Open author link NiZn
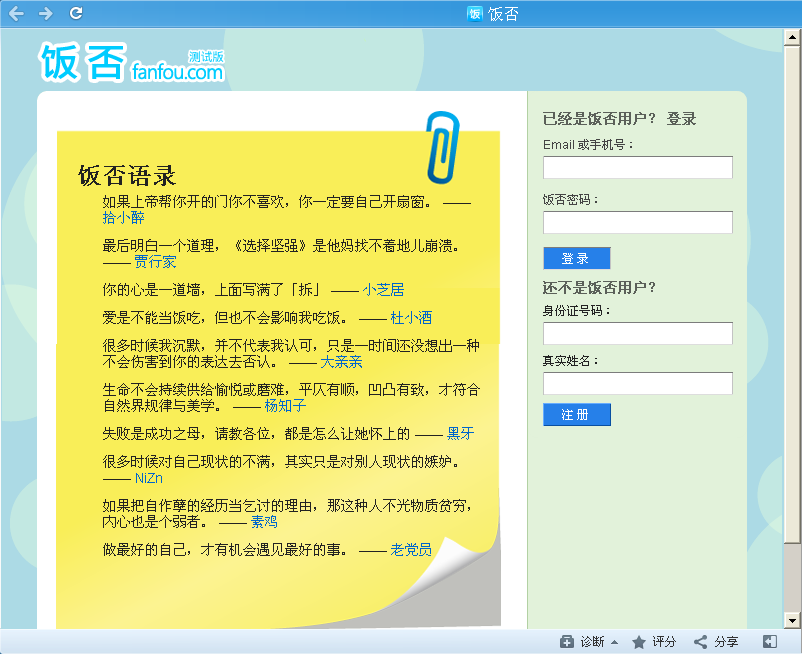 (x=149, y=478)
